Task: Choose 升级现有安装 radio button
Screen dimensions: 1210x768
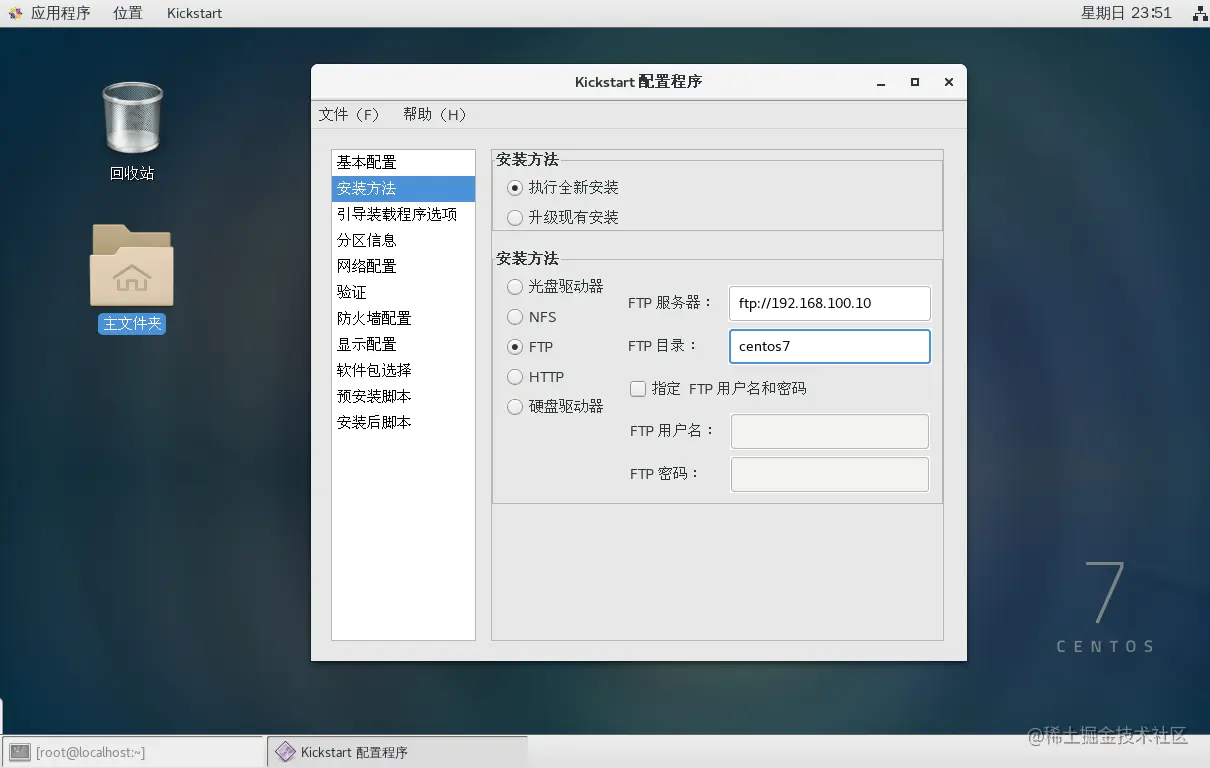Action: [x=515, y=217]
